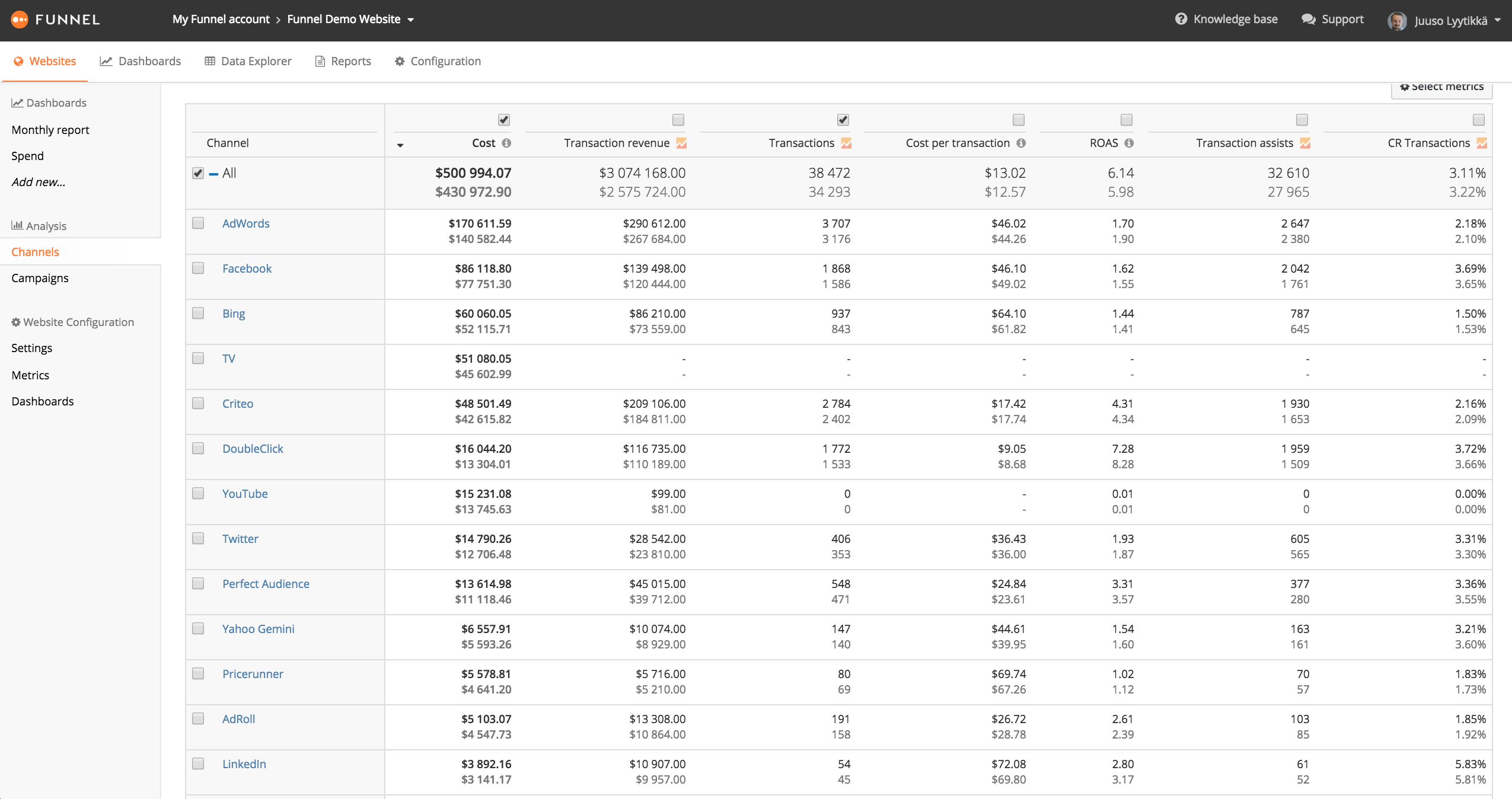Image resolution: width=1512 pixels, height=799 pixels.
Task: Click the Analytics icon beside CR Transactions
Action: point(1482,143)
